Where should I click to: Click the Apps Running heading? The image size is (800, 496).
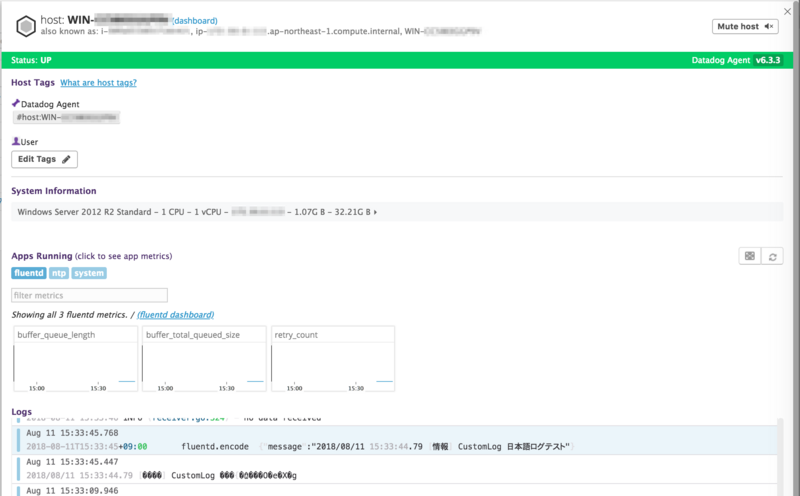(x=42, y=256)
